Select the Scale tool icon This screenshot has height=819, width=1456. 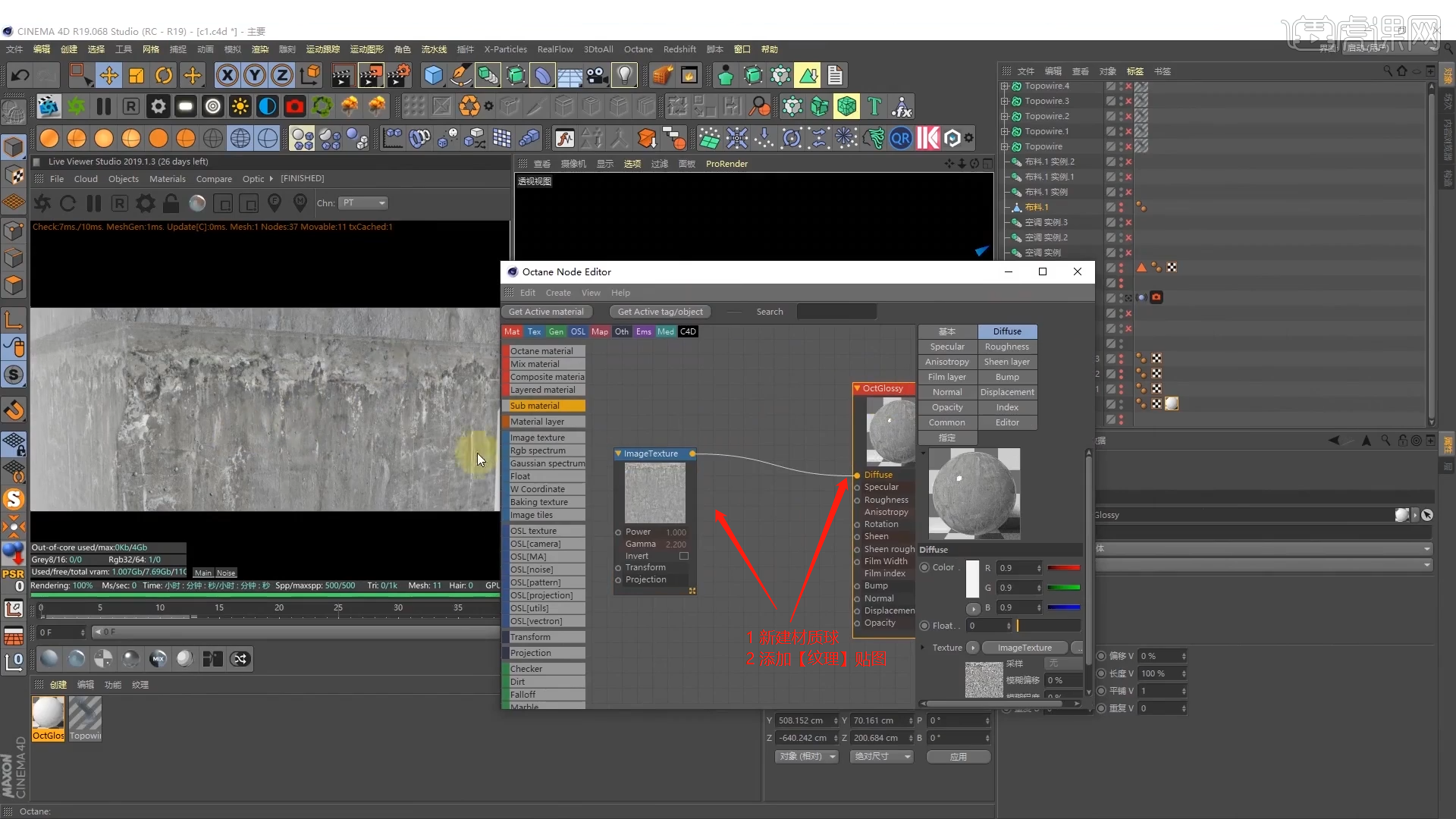(x=136, y=75)
